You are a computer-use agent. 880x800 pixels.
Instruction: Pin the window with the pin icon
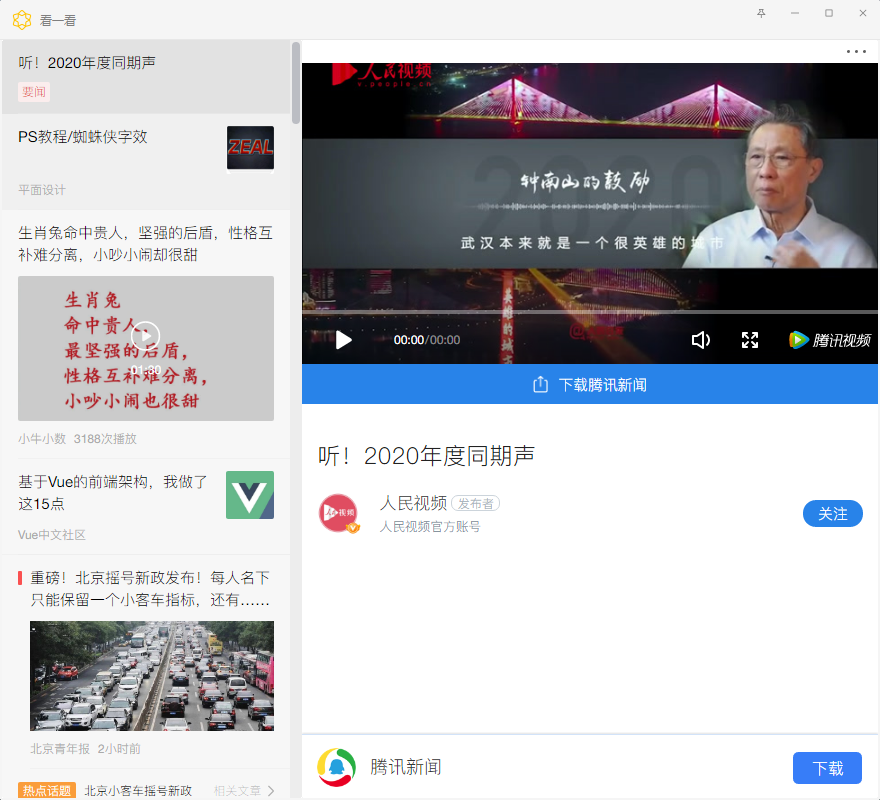[x=761, y=13]
